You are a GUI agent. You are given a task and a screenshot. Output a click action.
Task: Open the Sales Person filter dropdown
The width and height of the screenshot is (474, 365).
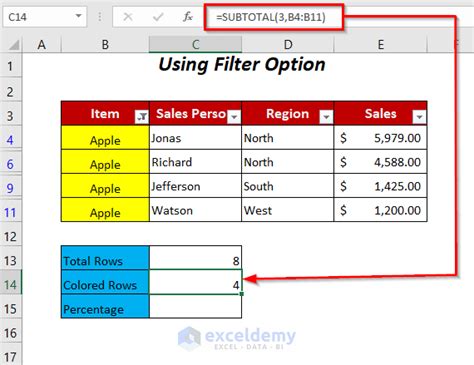234,117
